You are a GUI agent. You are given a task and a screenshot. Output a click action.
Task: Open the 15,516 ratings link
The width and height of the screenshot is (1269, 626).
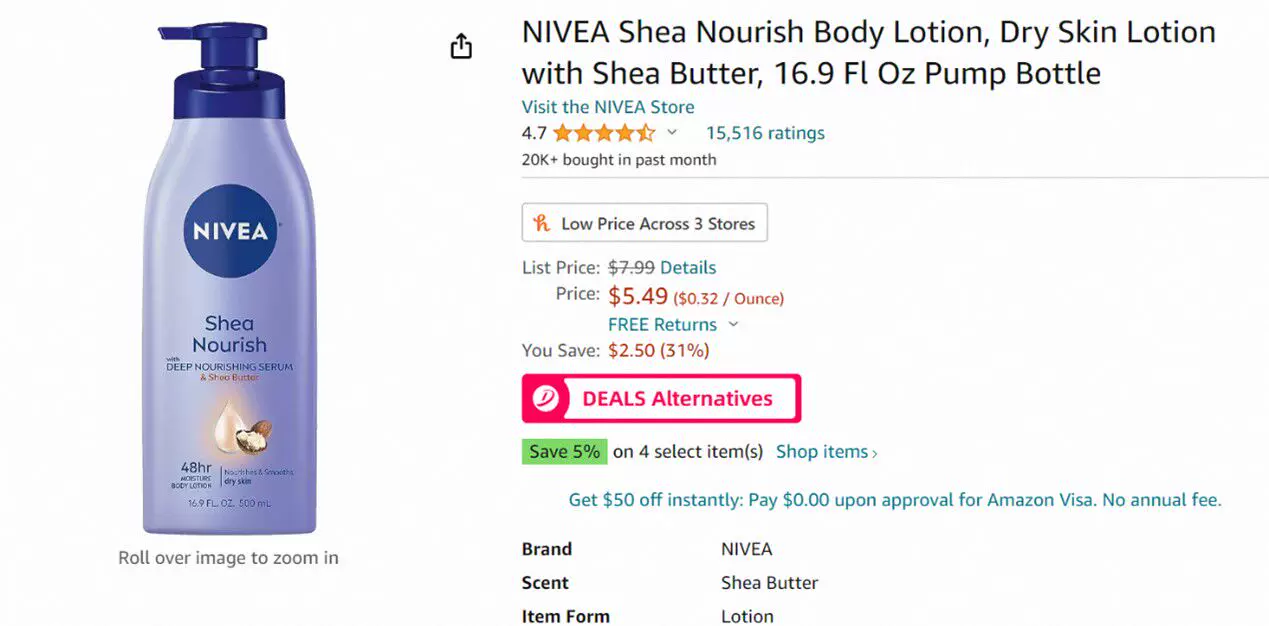point(765,133)
